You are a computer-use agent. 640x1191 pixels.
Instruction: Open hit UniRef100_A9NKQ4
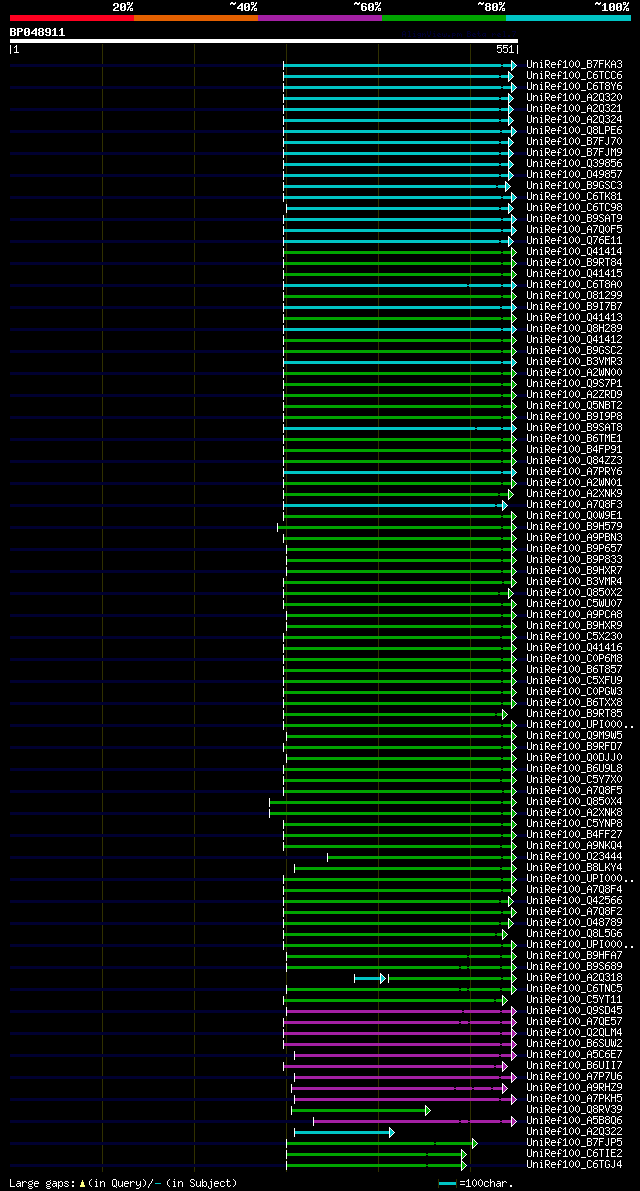pos(574,846)
